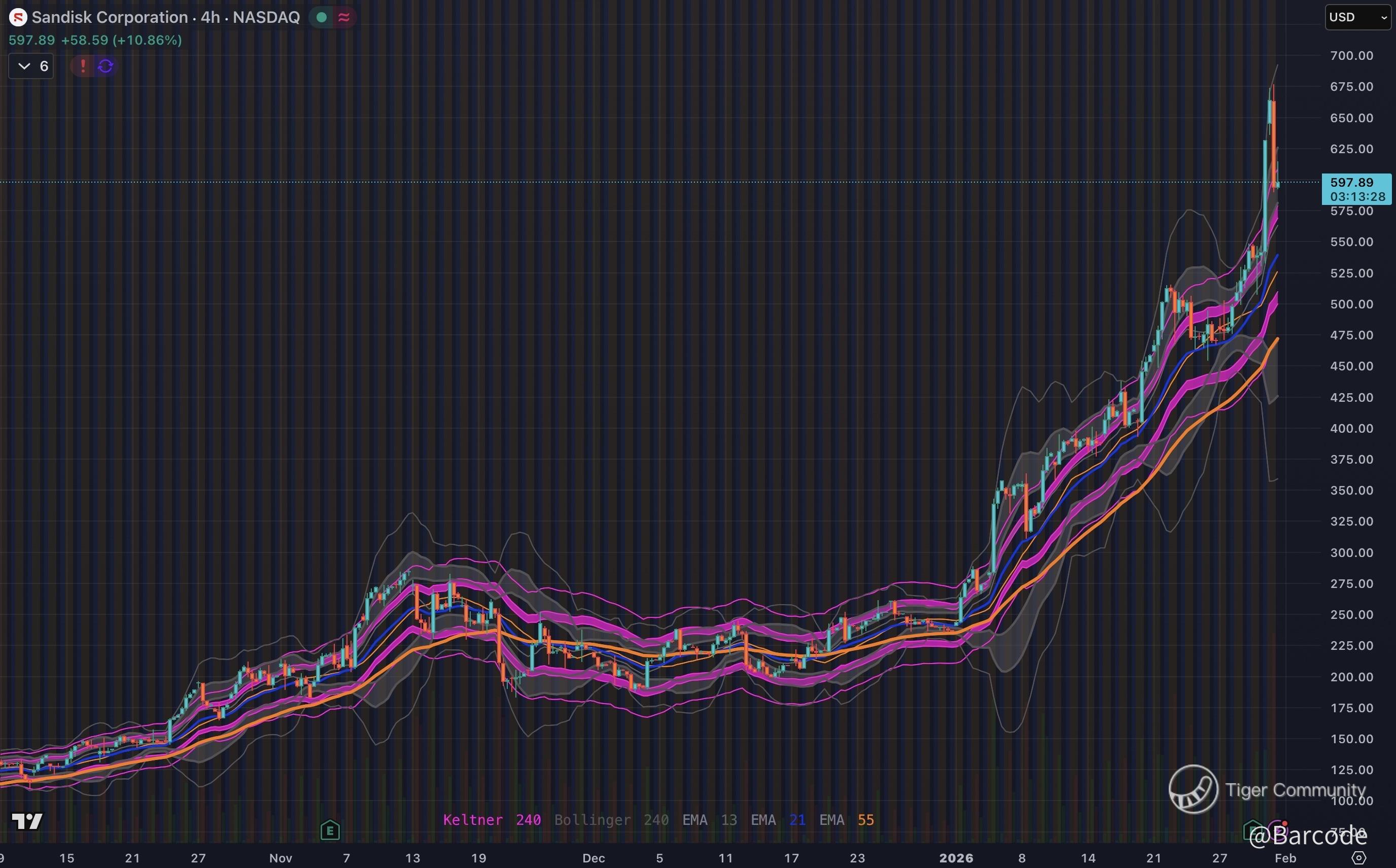Click the Sandisk Corporation symbol title
This screenshot has height=868, width=1396.
pyautogui.click(x=109, y=17)
